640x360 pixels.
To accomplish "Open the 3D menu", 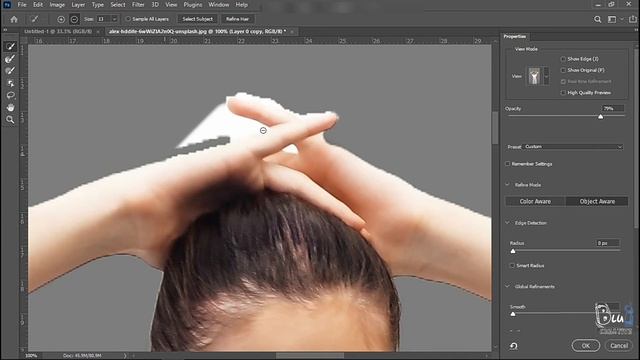I will coord(155,5).
